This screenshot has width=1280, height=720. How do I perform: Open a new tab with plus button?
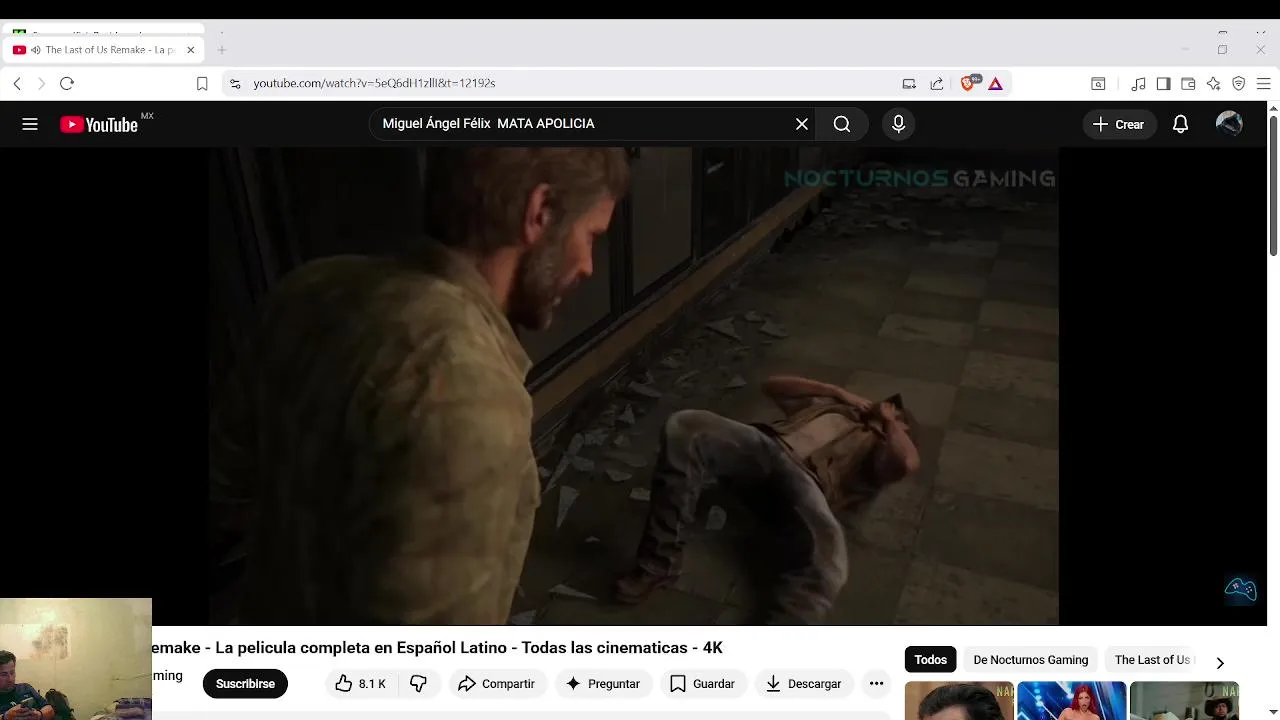222,50
